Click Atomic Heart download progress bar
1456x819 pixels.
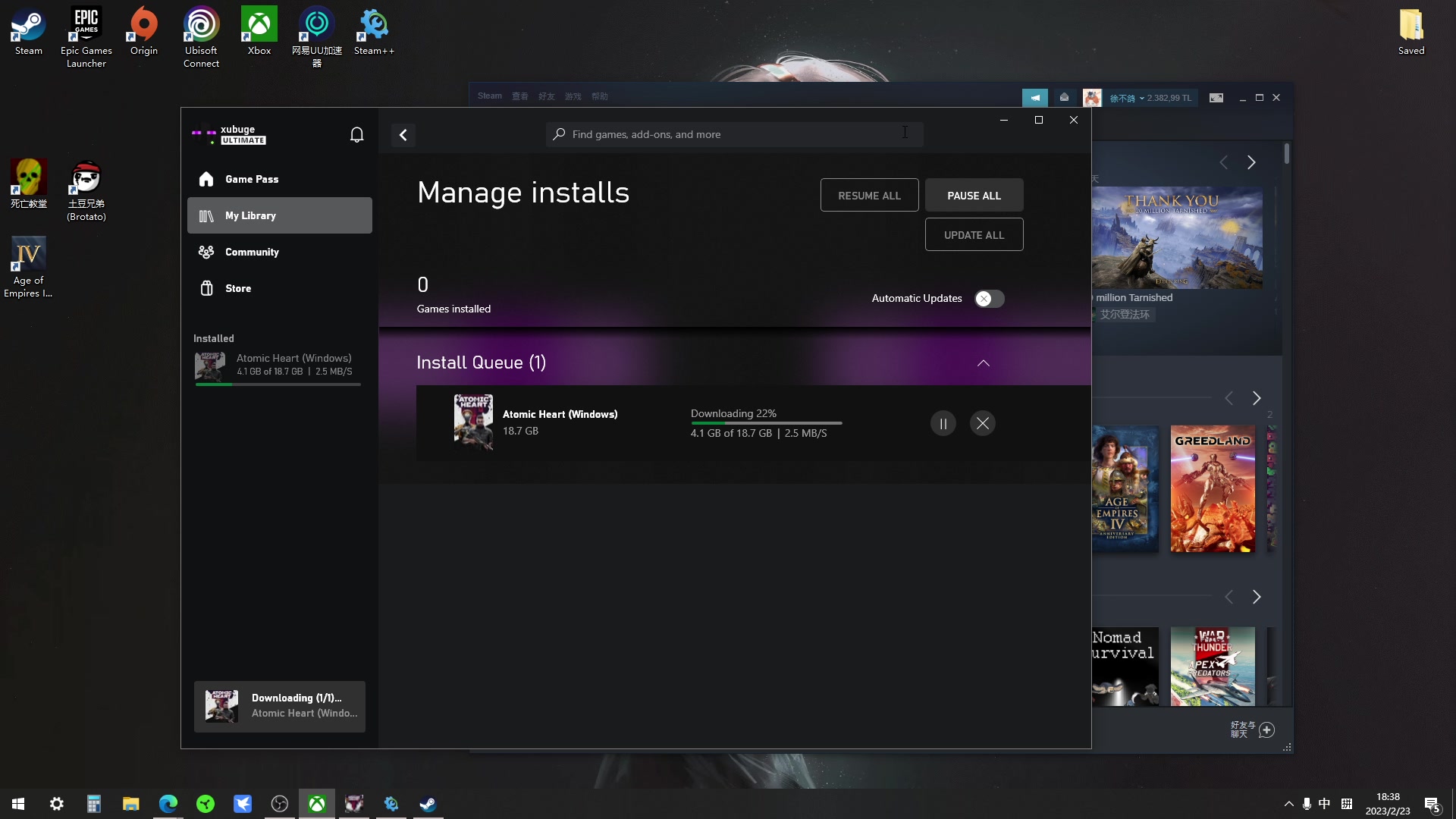(x=766, y=422)
